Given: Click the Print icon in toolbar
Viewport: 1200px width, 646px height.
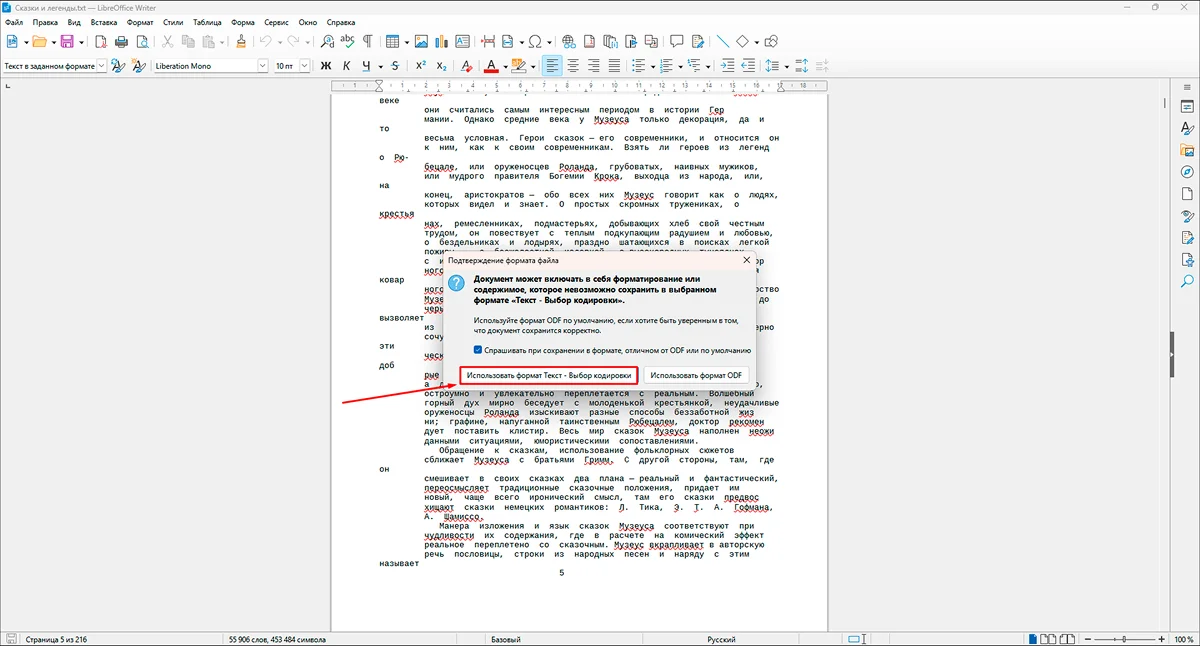Looking at the screenshot, I should 121,41.
